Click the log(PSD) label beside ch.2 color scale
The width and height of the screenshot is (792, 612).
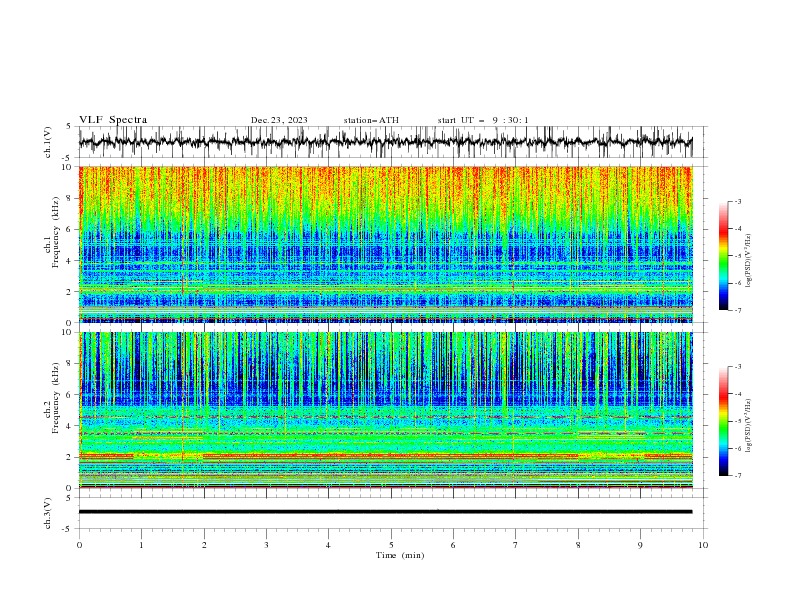(x=749, y=426)
